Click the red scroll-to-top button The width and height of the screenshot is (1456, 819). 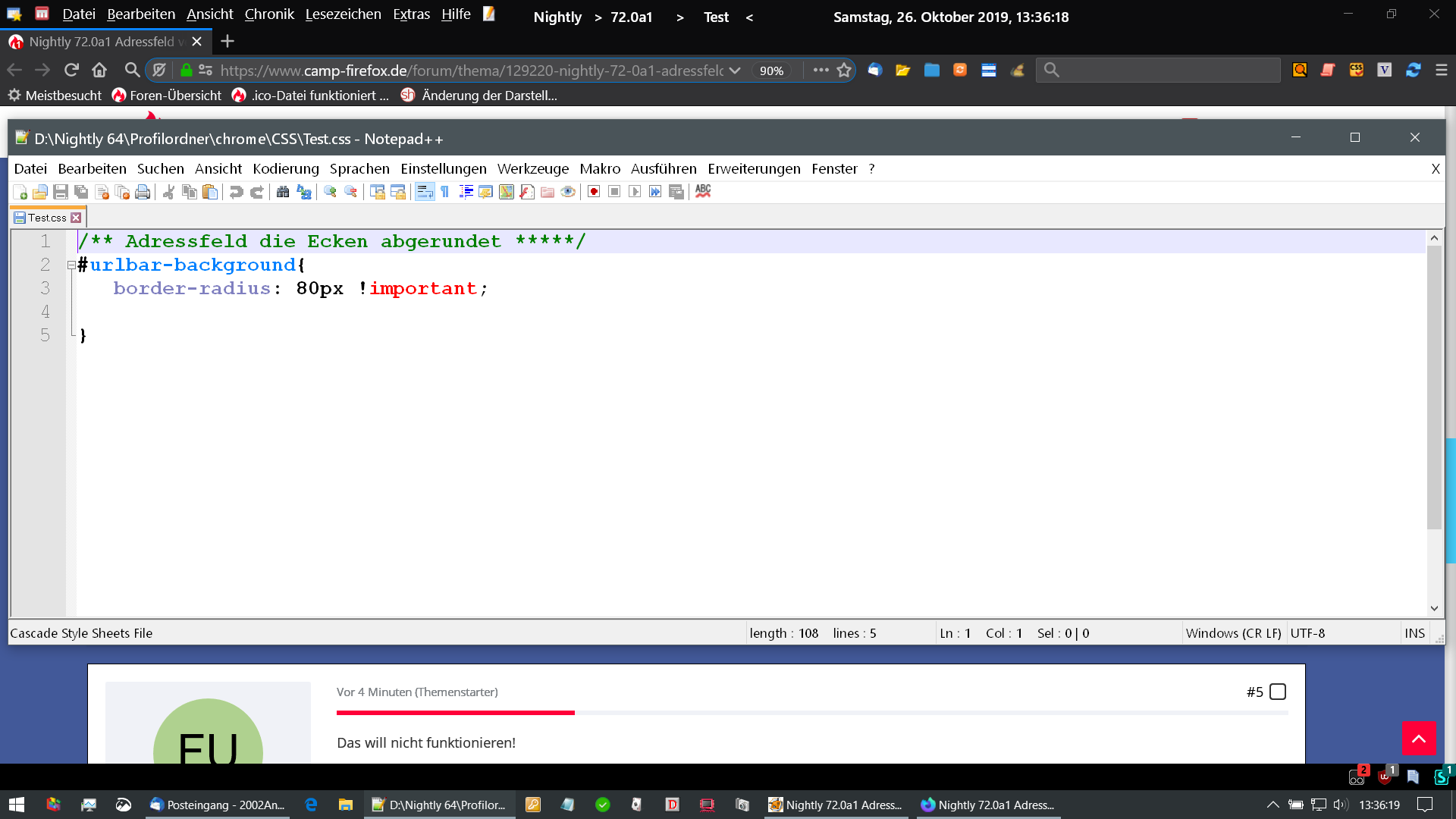pyautogui.click(x=1419, y=738)
